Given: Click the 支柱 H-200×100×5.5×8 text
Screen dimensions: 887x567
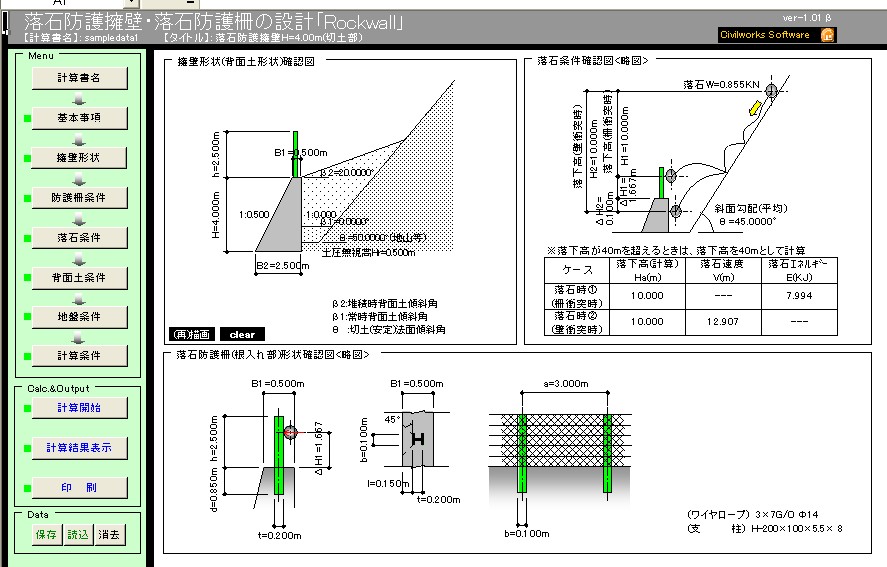Looking at the screenshot, I should 765,529.
